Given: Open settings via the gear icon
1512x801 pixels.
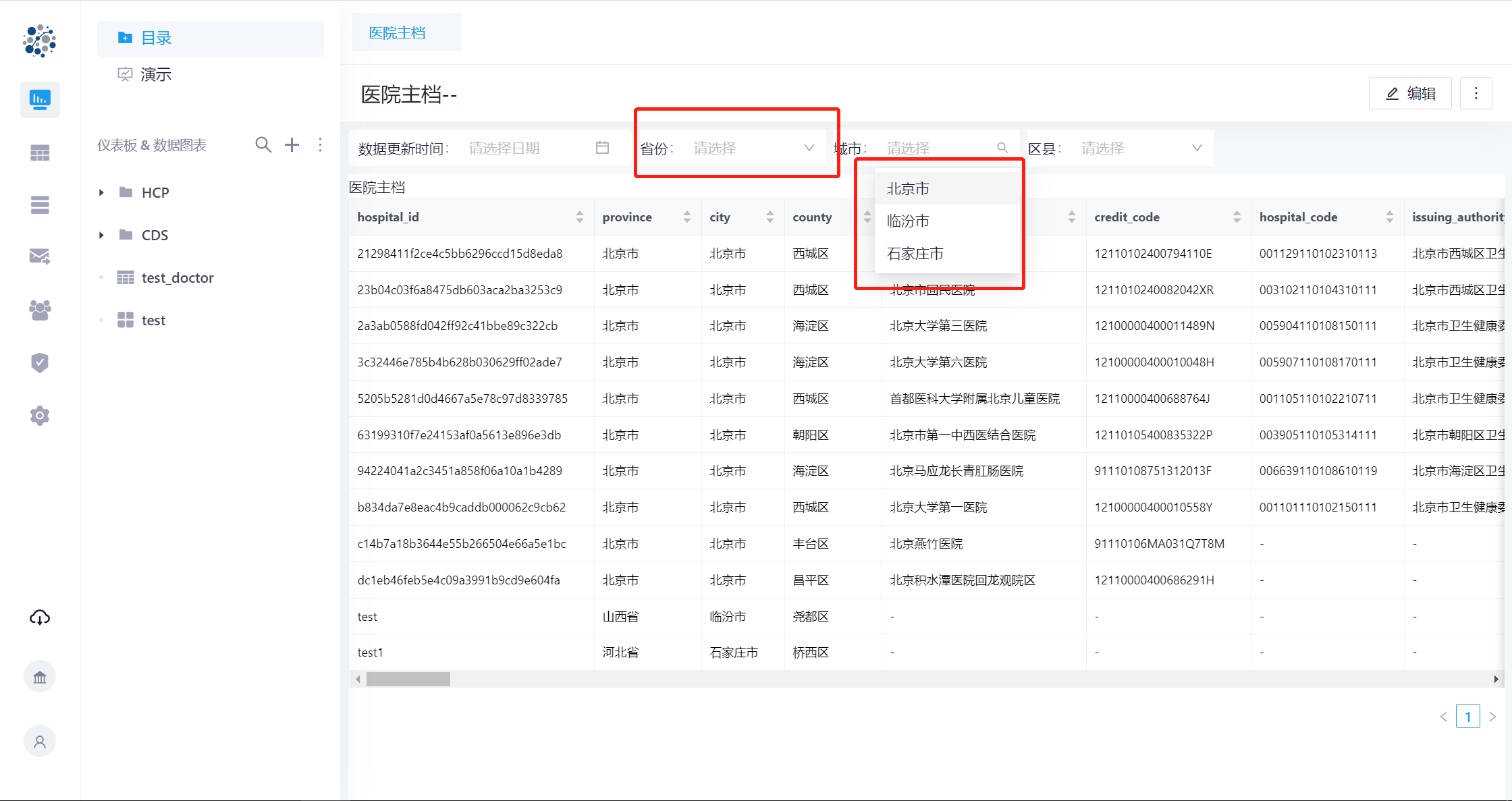Looking at the screenshot, I should (x=40, y=415).
